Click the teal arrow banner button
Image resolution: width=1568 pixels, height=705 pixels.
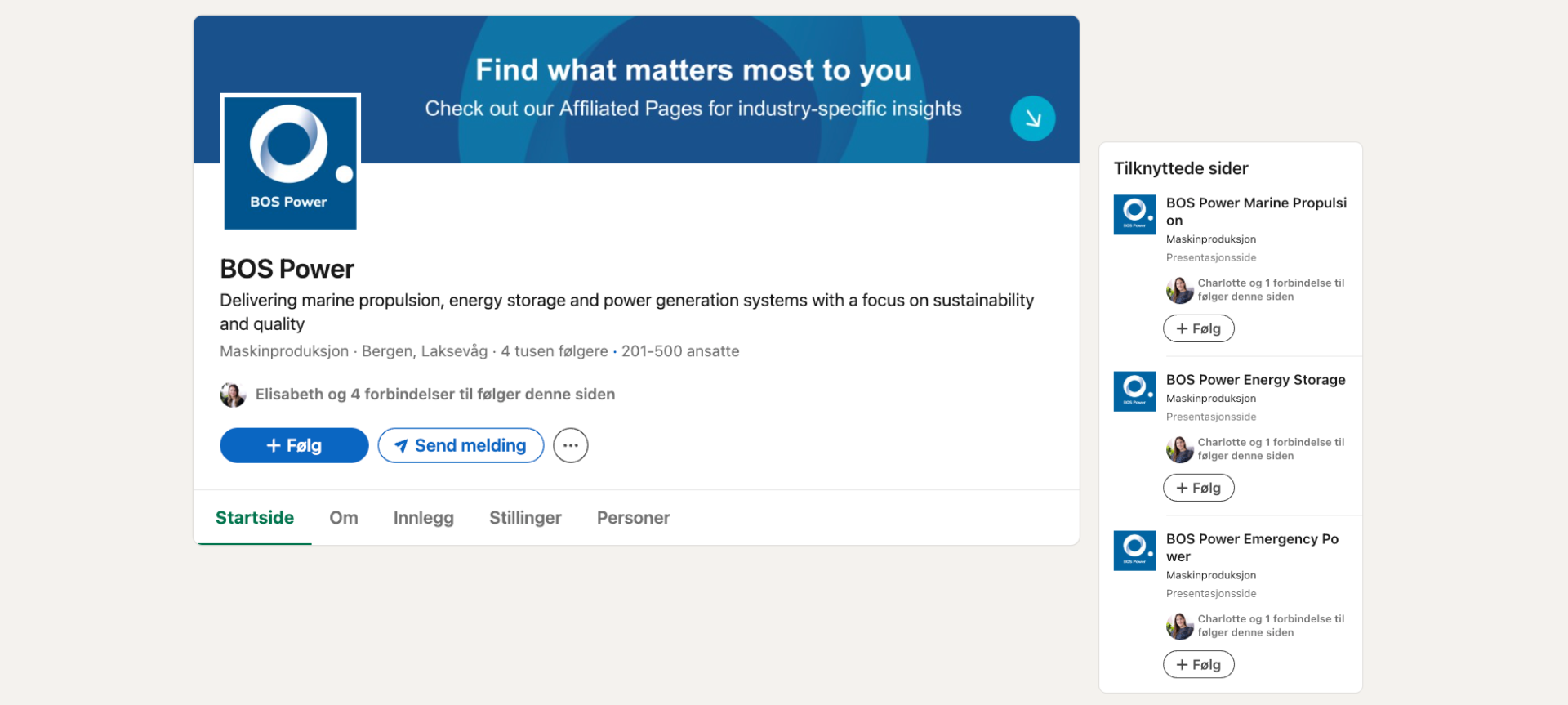(x=1032, y=118)
